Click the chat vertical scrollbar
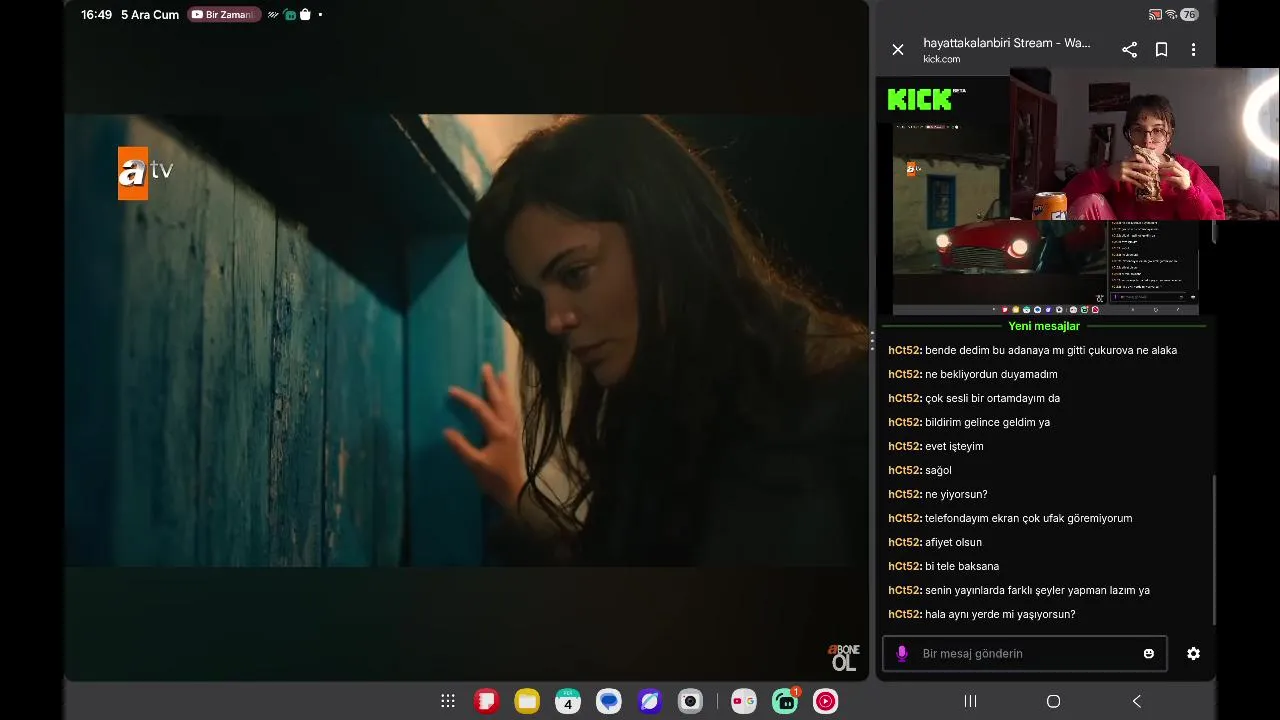Viewport: 1280px width, 720px height. pyautogui.click(x=1215, y=549)
